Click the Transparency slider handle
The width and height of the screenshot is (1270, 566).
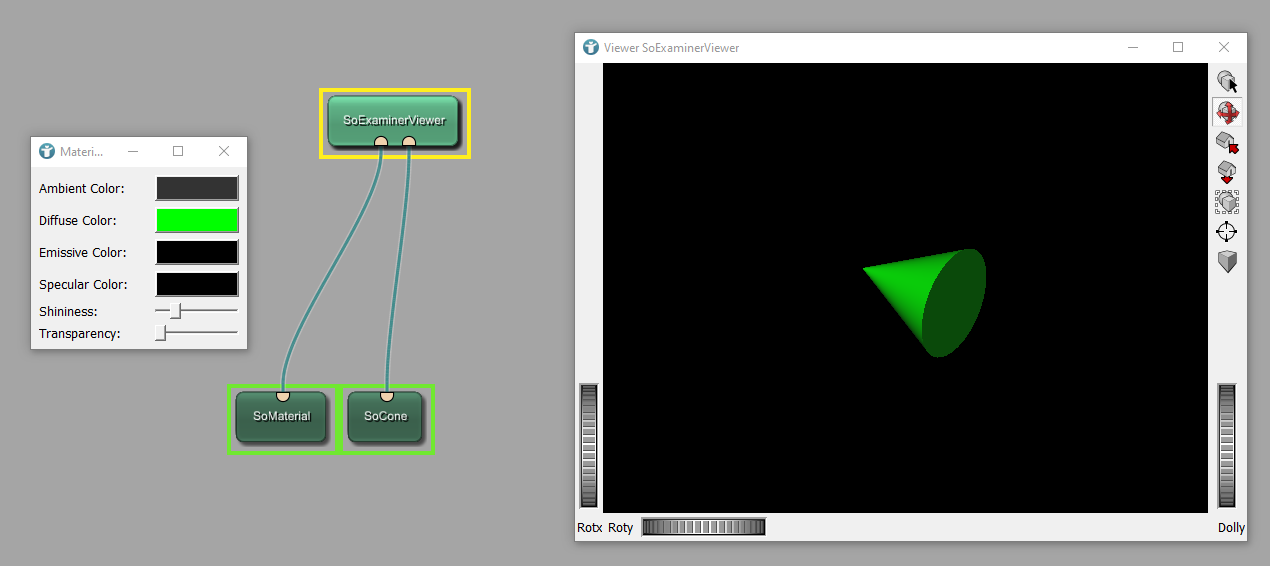click(161, 334)
